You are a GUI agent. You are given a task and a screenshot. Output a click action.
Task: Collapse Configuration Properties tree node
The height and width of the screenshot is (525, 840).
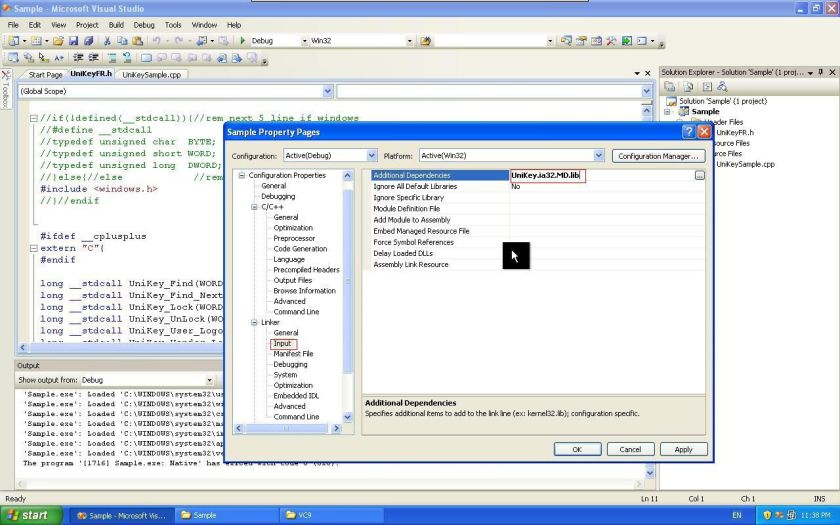(x=242, y=175)
